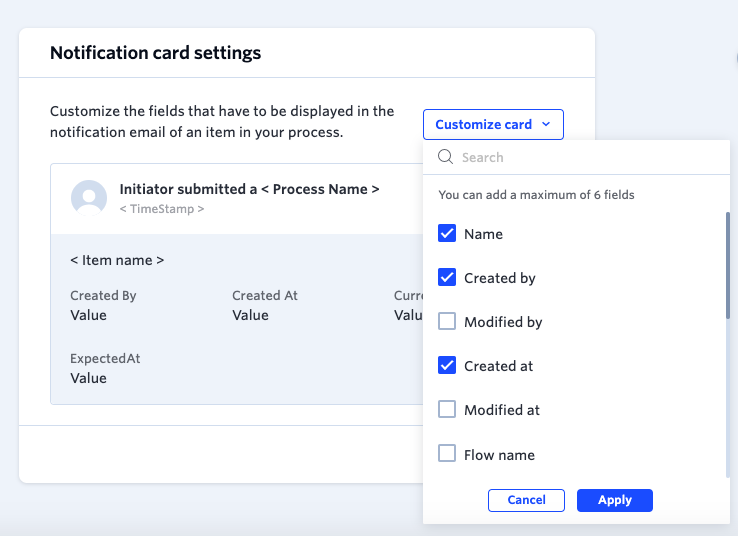Uncheck the Created at field

[447, 366]
